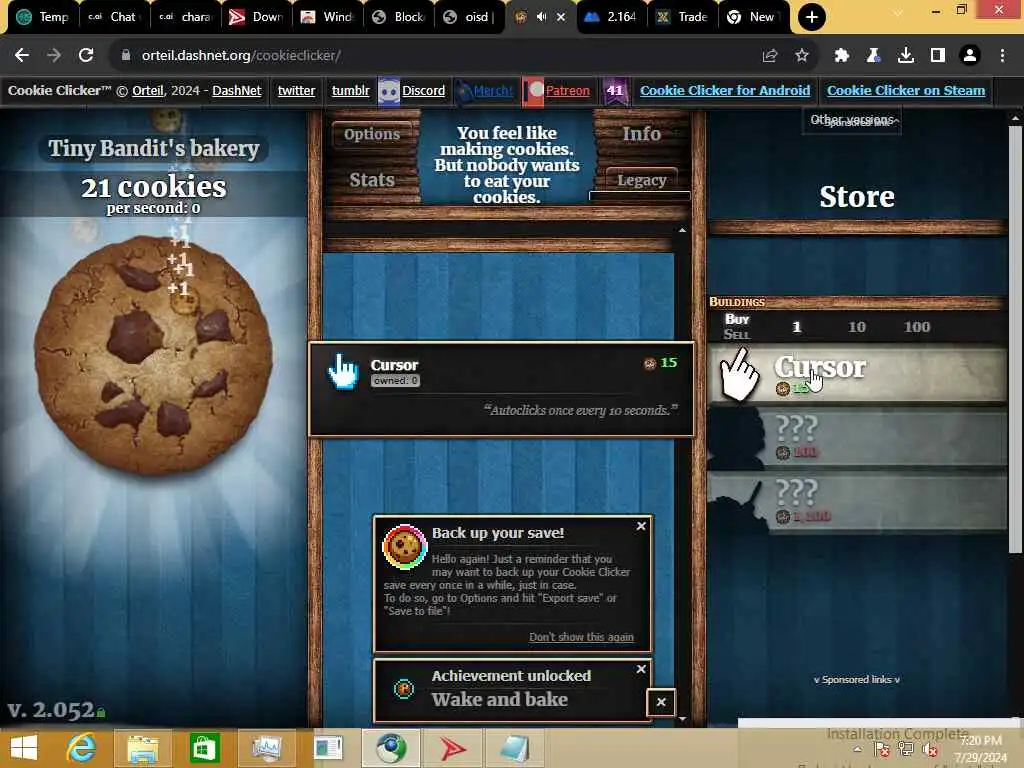Screen dimensions: 1024x768
Task: Close the Achievement unlocked notification
Action: [x=641, y=669]
